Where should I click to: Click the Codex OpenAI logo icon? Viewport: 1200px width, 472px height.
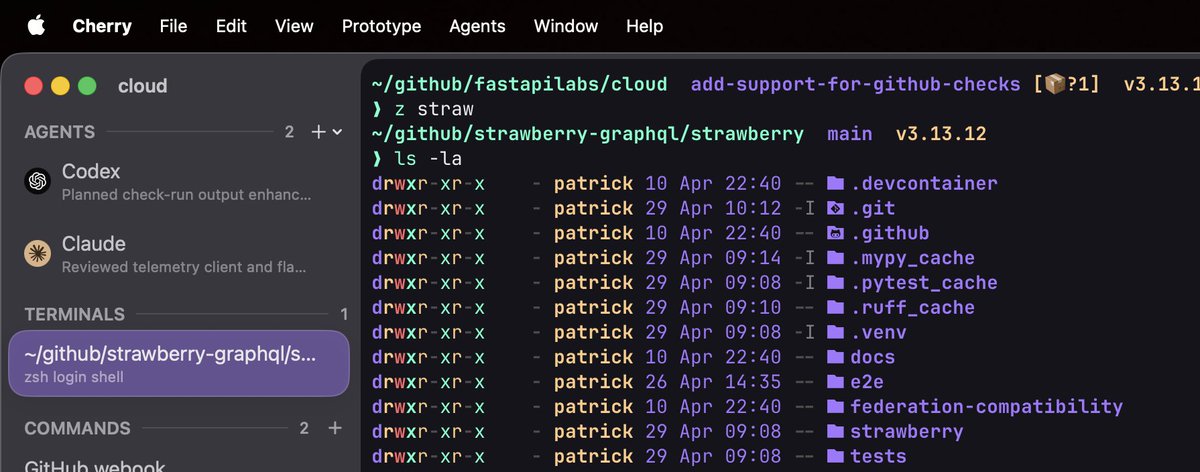(38, 181)
